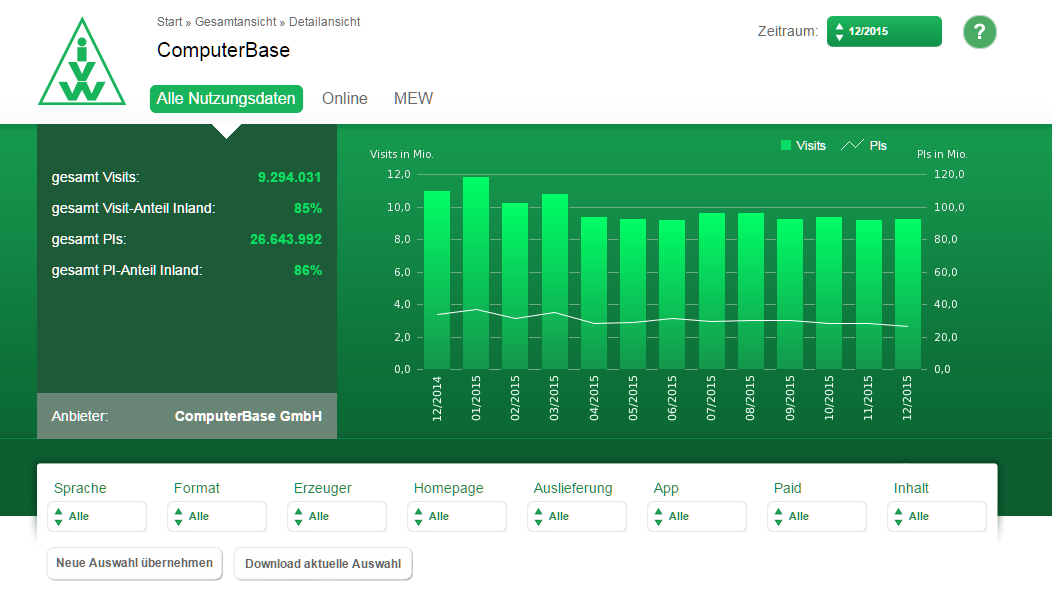Click the PI-Anteil Inland 86% value
This screenshot has height=594, width=1052.
[x=308, y=270]
